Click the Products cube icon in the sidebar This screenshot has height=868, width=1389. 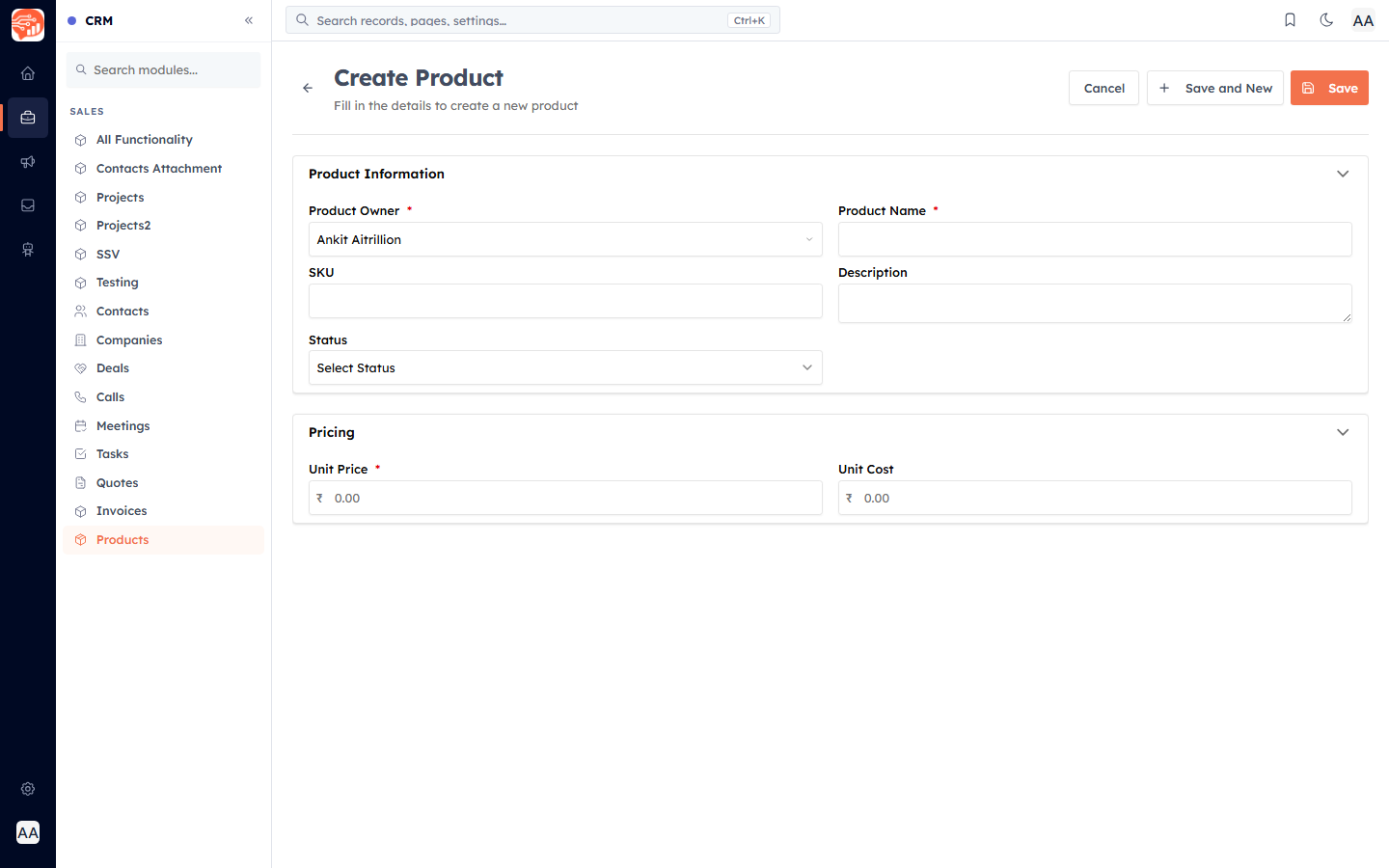(81, 540)
